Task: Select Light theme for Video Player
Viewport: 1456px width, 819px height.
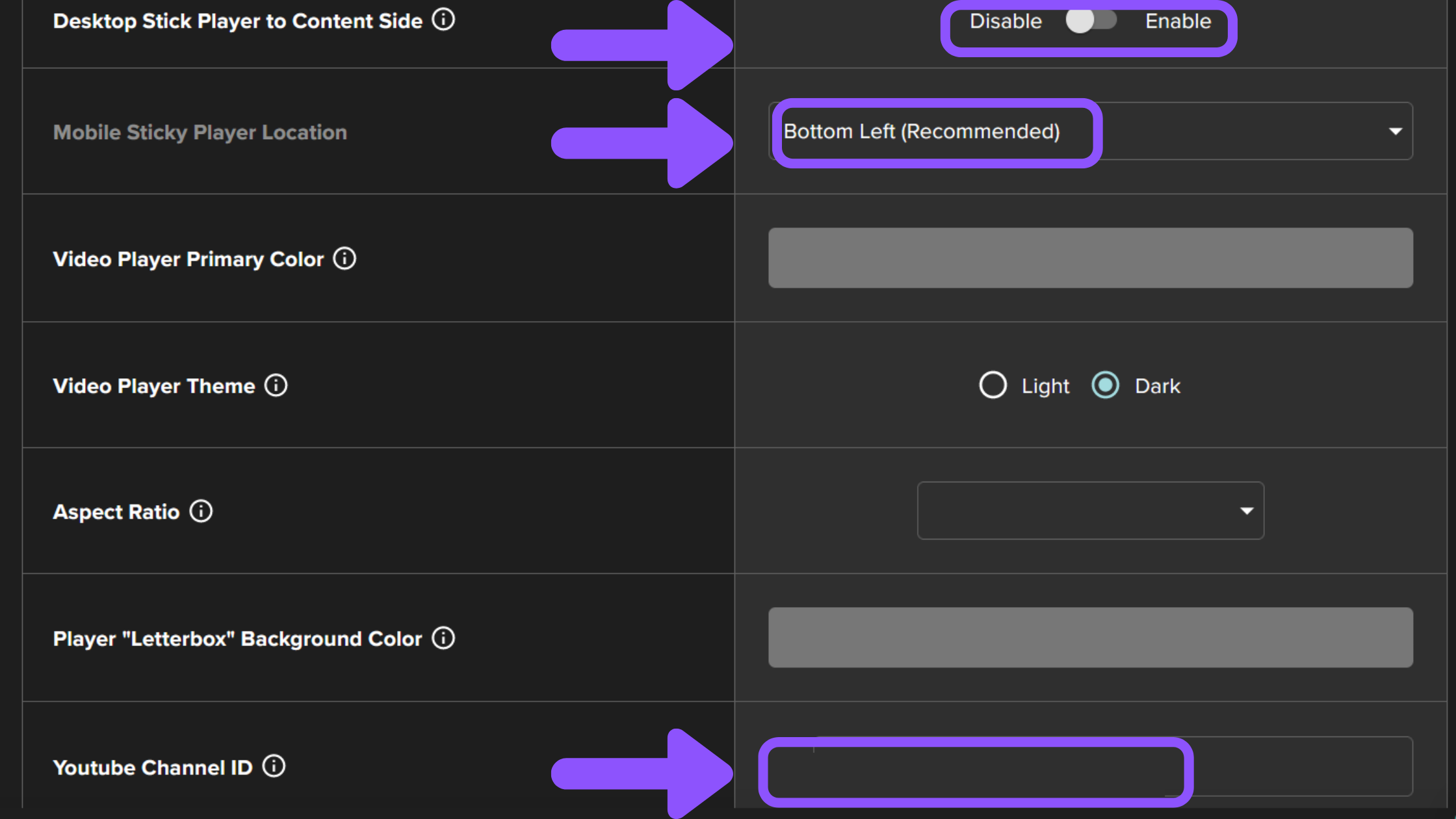Action: click(991, 385)
